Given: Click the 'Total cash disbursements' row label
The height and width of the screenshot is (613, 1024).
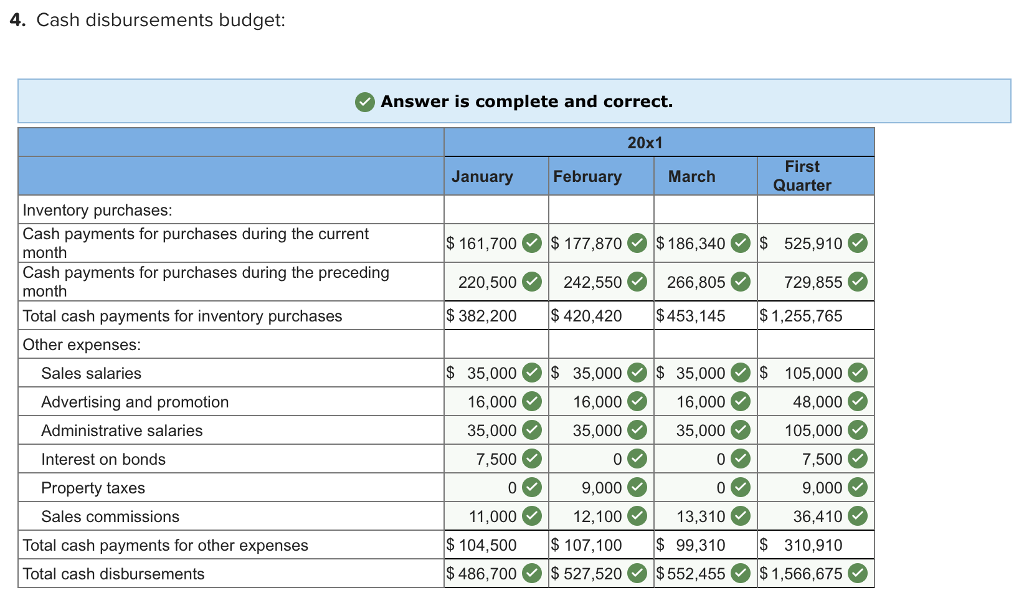Looking at the screenshot, I should (x=114, y=574).
